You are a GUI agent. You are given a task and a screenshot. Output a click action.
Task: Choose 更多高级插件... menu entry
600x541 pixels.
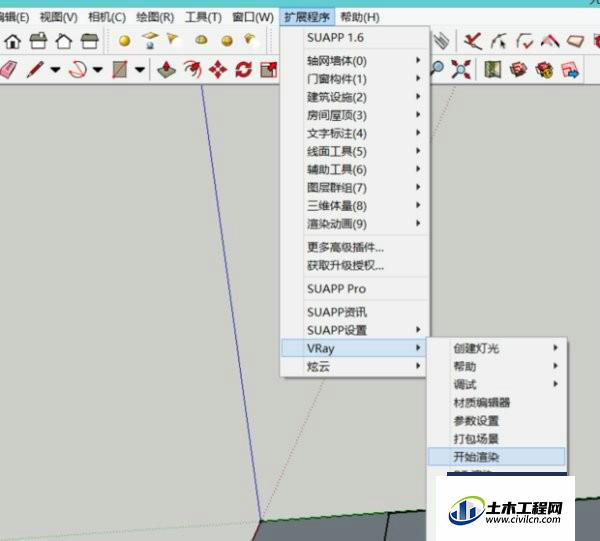pyautogui.click(x=354, y=247)
